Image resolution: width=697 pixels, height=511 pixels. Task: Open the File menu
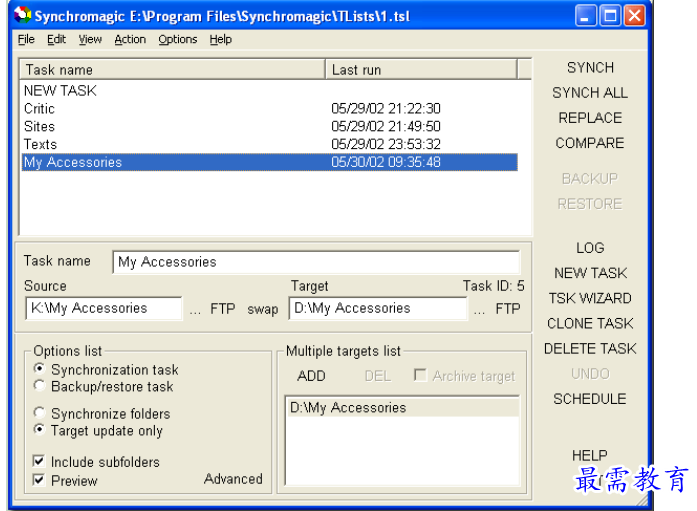26,40
